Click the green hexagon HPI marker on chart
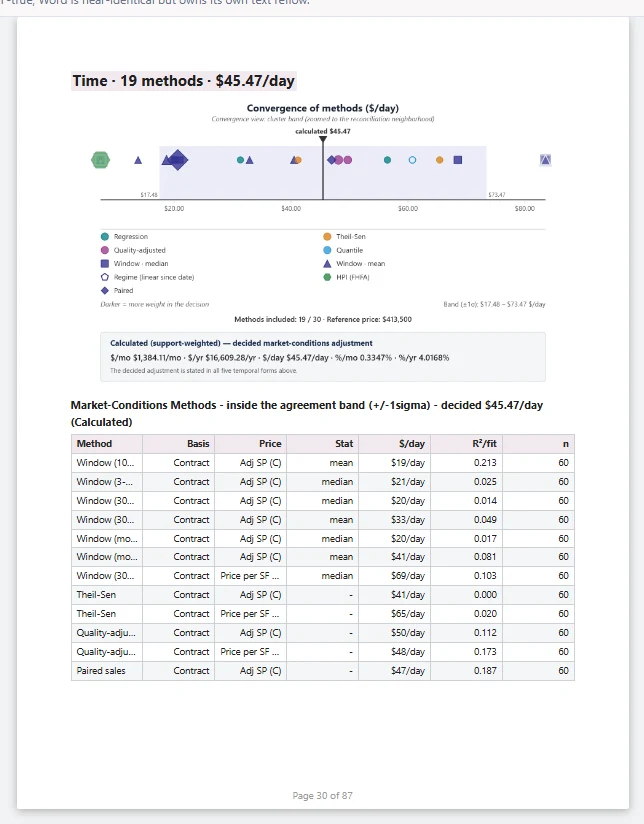This screenshot has width=644, height=824. 100,160
